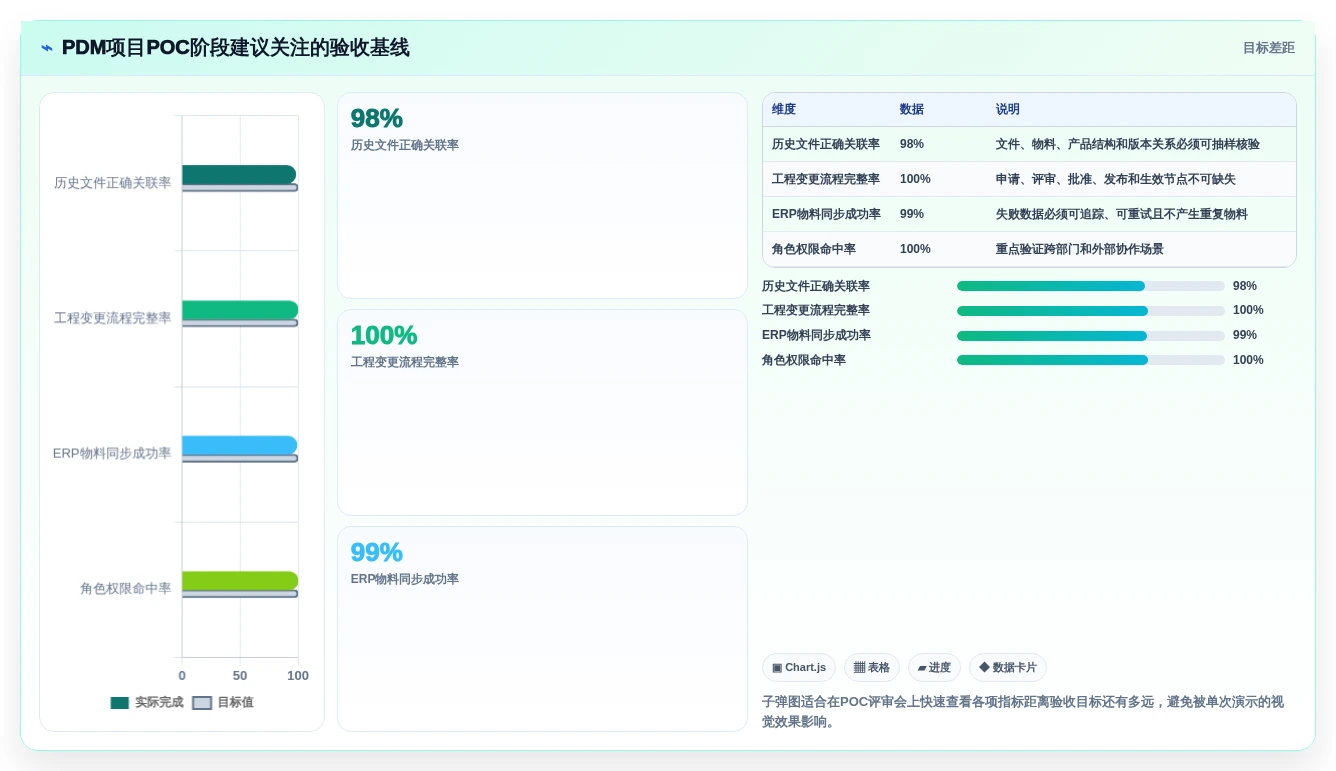The height and width of the screenshot is (771, 1336).
Task: Click description 文件、物料、产品结构和版本关系必须可抽样核验
Action: tap(1128, 144)
